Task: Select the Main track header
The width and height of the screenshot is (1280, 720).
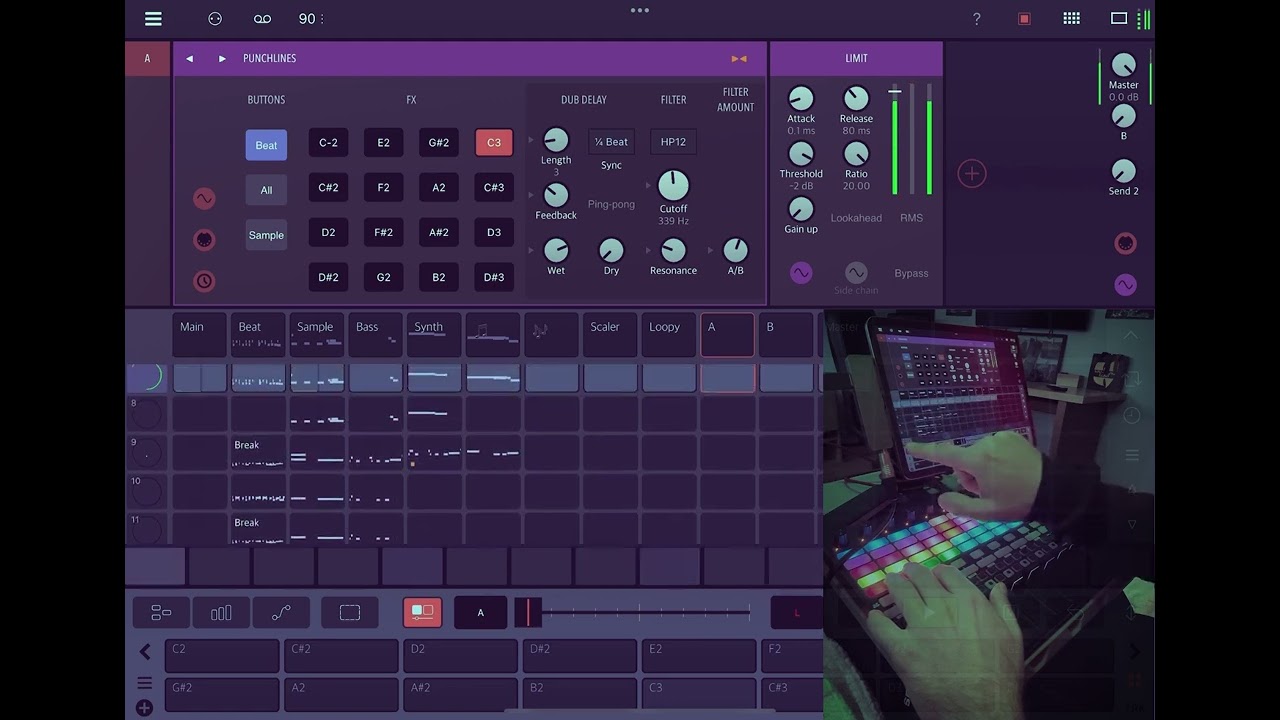Action: 200,335
